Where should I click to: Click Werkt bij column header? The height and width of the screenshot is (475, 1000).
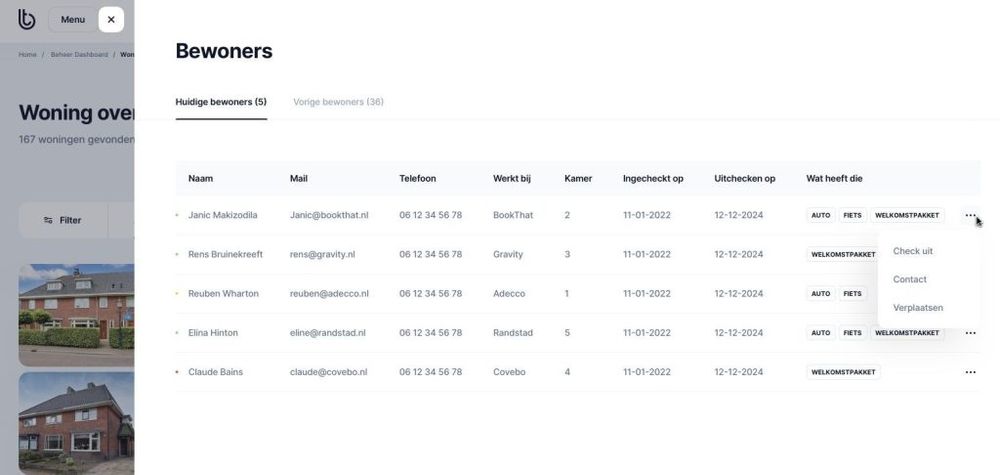511,179
